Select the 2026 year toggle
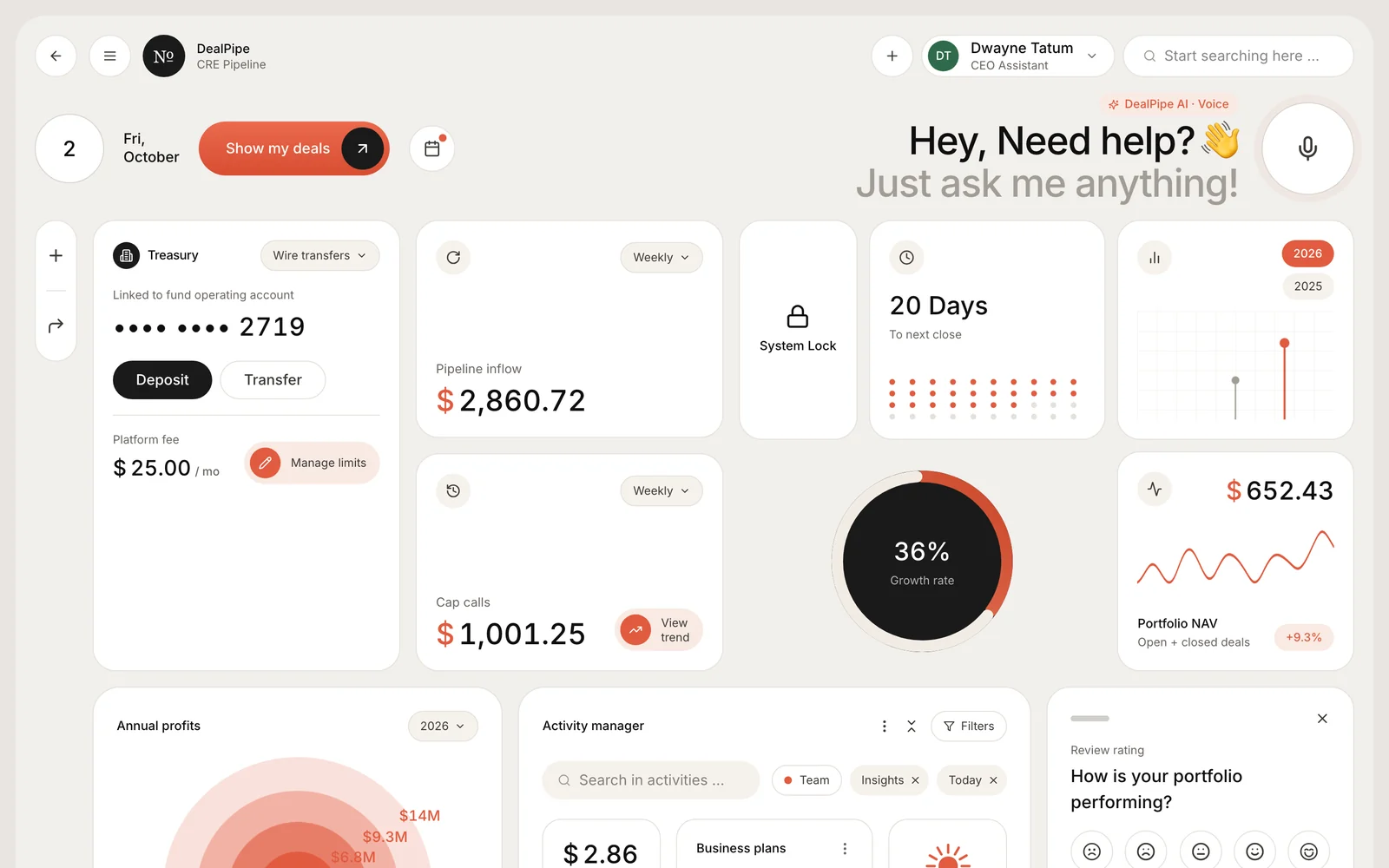 [1307, 253]
